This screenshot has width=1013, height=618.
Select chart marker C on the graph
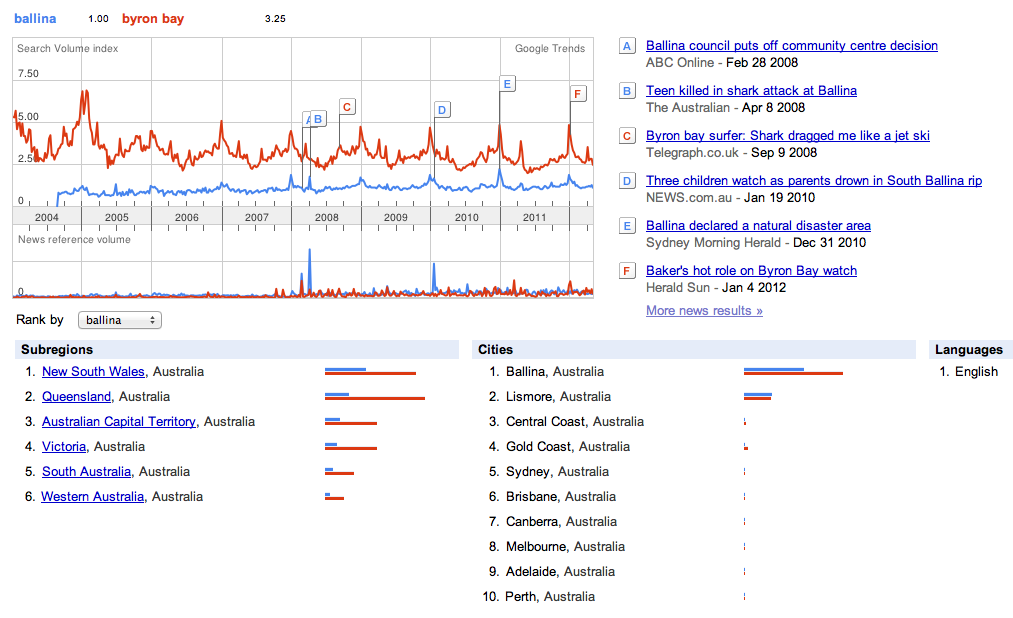pyautogui.click(x=347, y=107)
